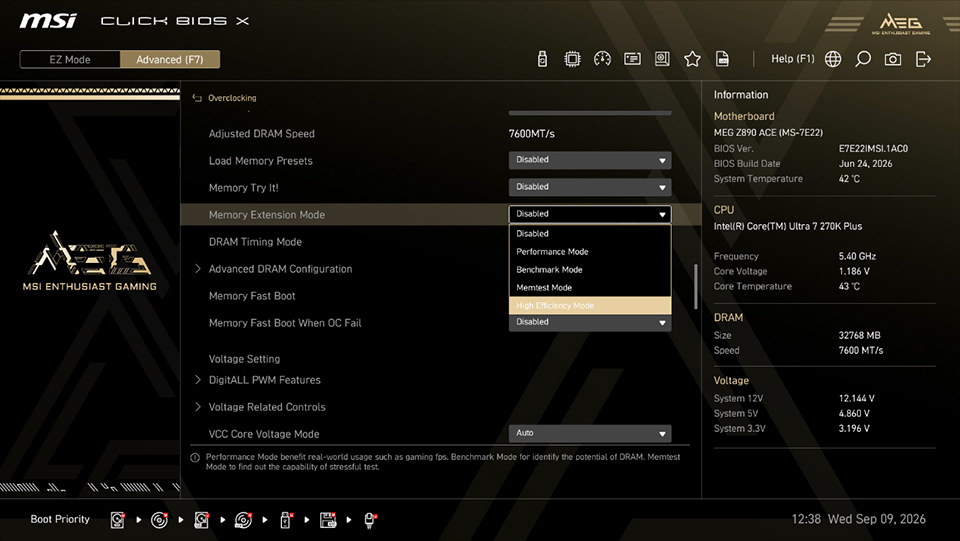Switch to EZ Mode tab
Viewport: 960px width, 541px height.
point(70,59)
